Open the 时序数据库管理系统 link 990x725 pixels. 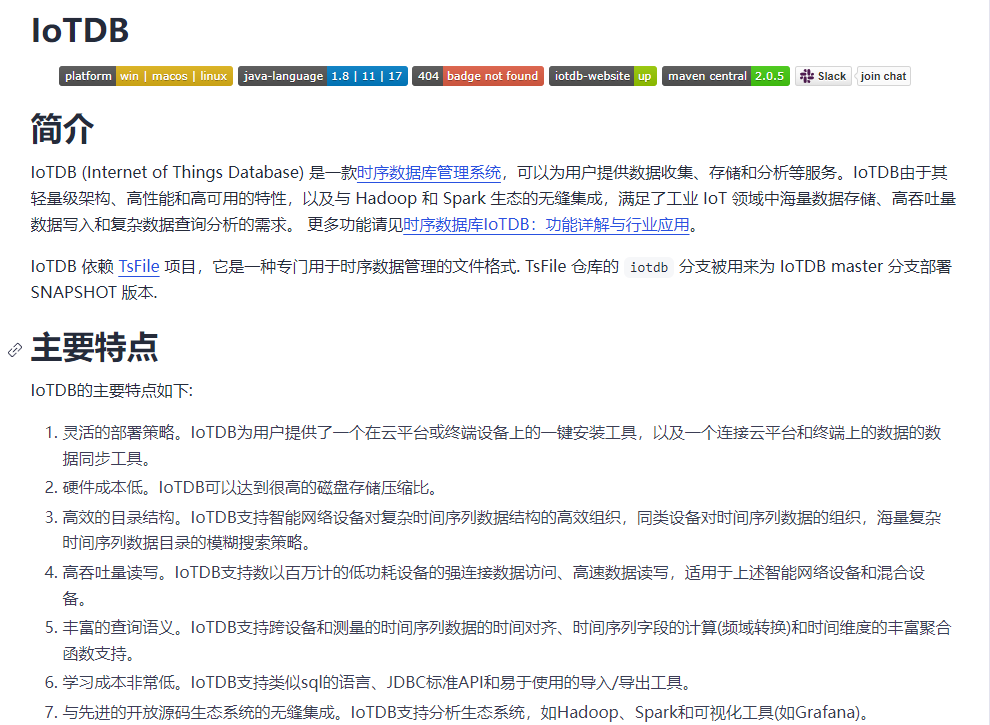(x=428, y=171)
